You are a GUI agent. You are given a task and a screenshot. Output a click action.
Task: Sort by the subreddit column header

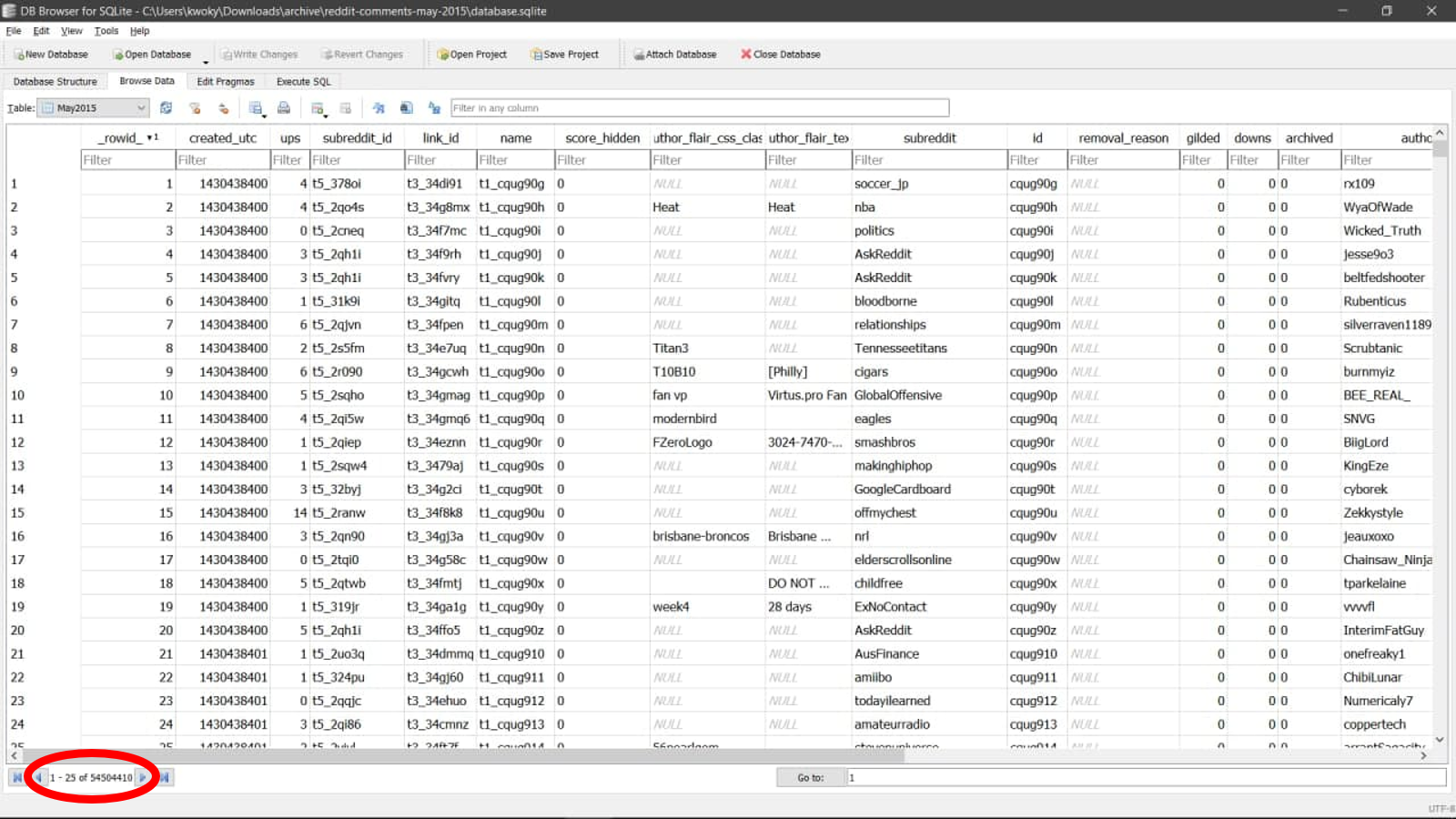[929, 138]
